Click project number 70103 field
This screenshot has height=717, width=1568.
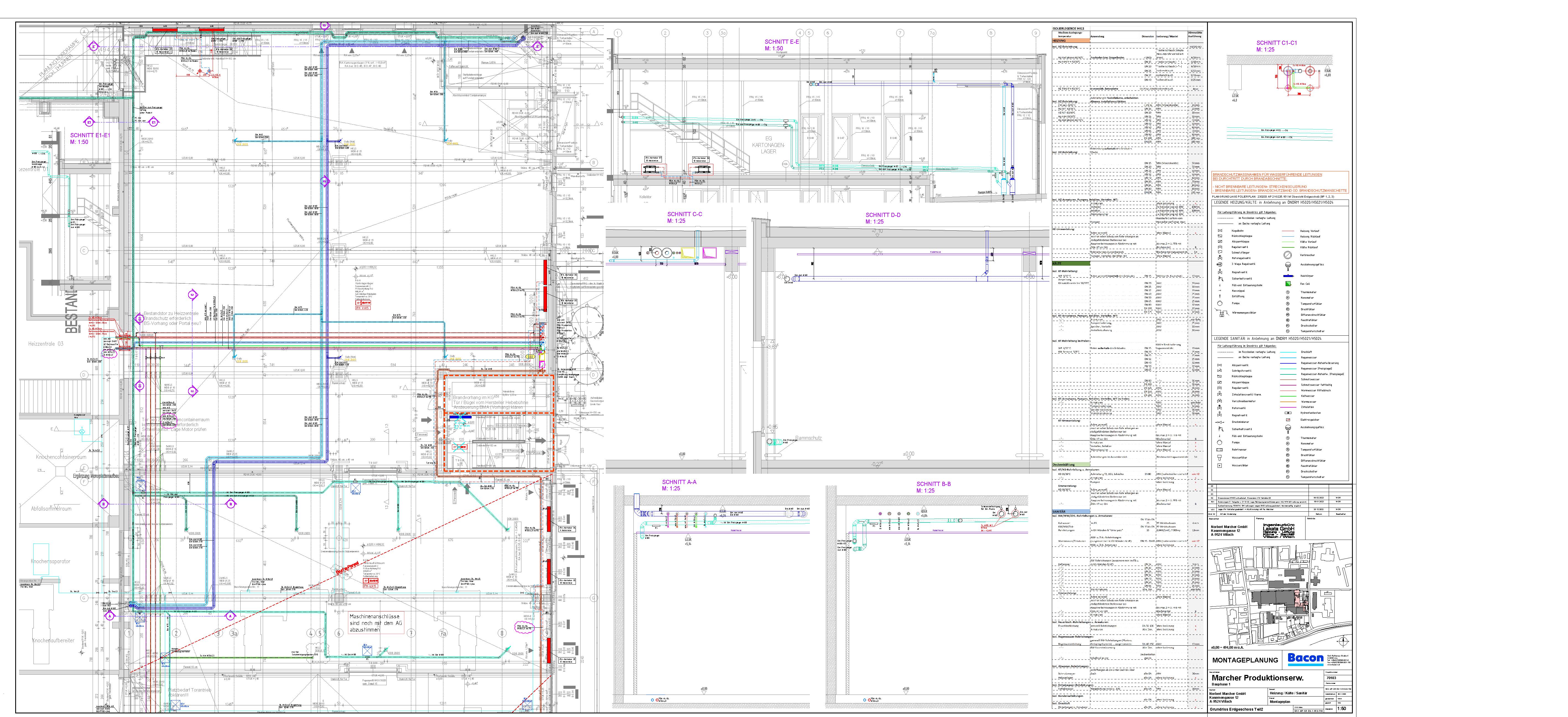[x=1331, y=677]
